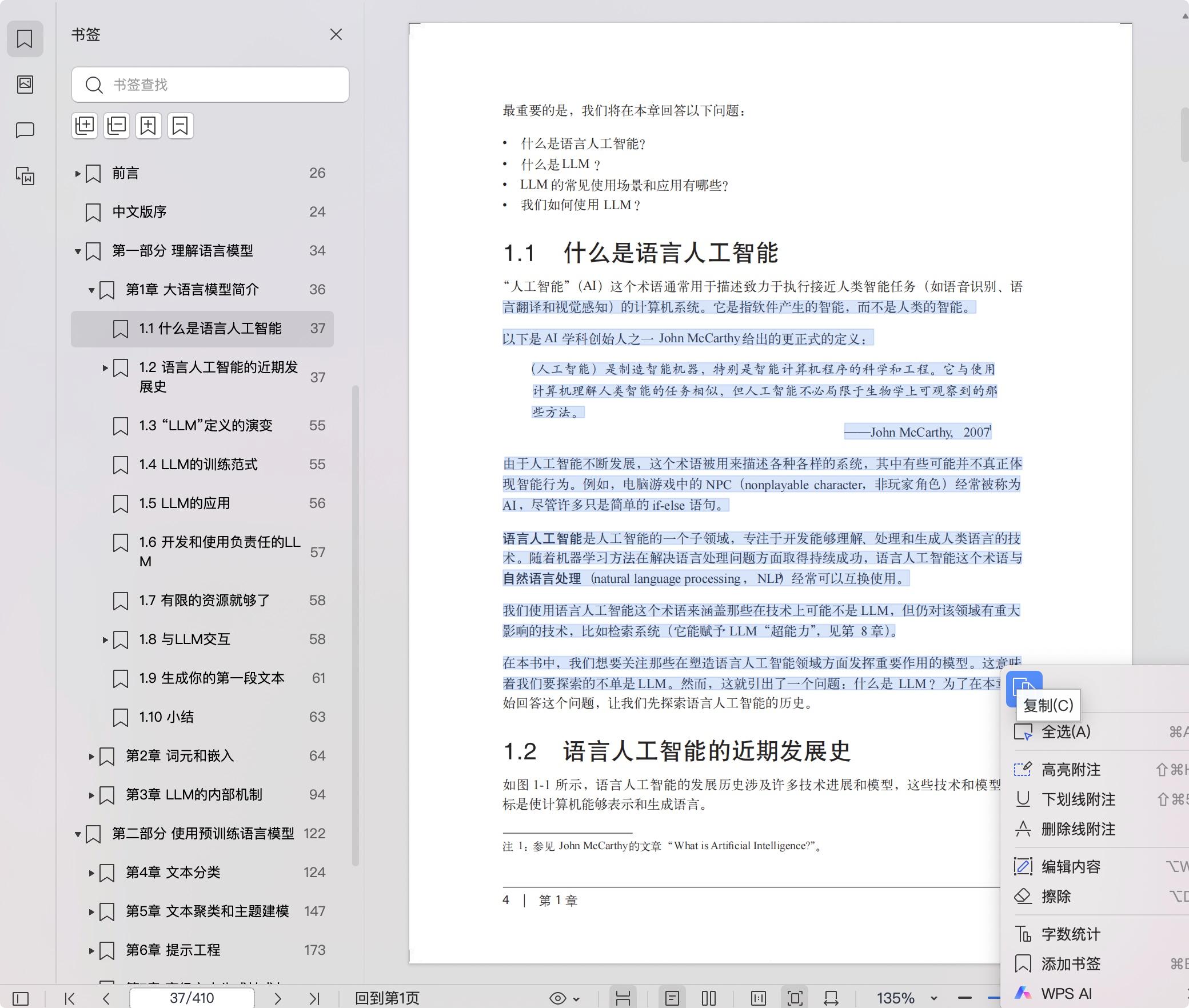The height and width of the screenshot is (1008, 1189).
Task: Click 回到第1页 button
Action: click(x=387, y=998)
